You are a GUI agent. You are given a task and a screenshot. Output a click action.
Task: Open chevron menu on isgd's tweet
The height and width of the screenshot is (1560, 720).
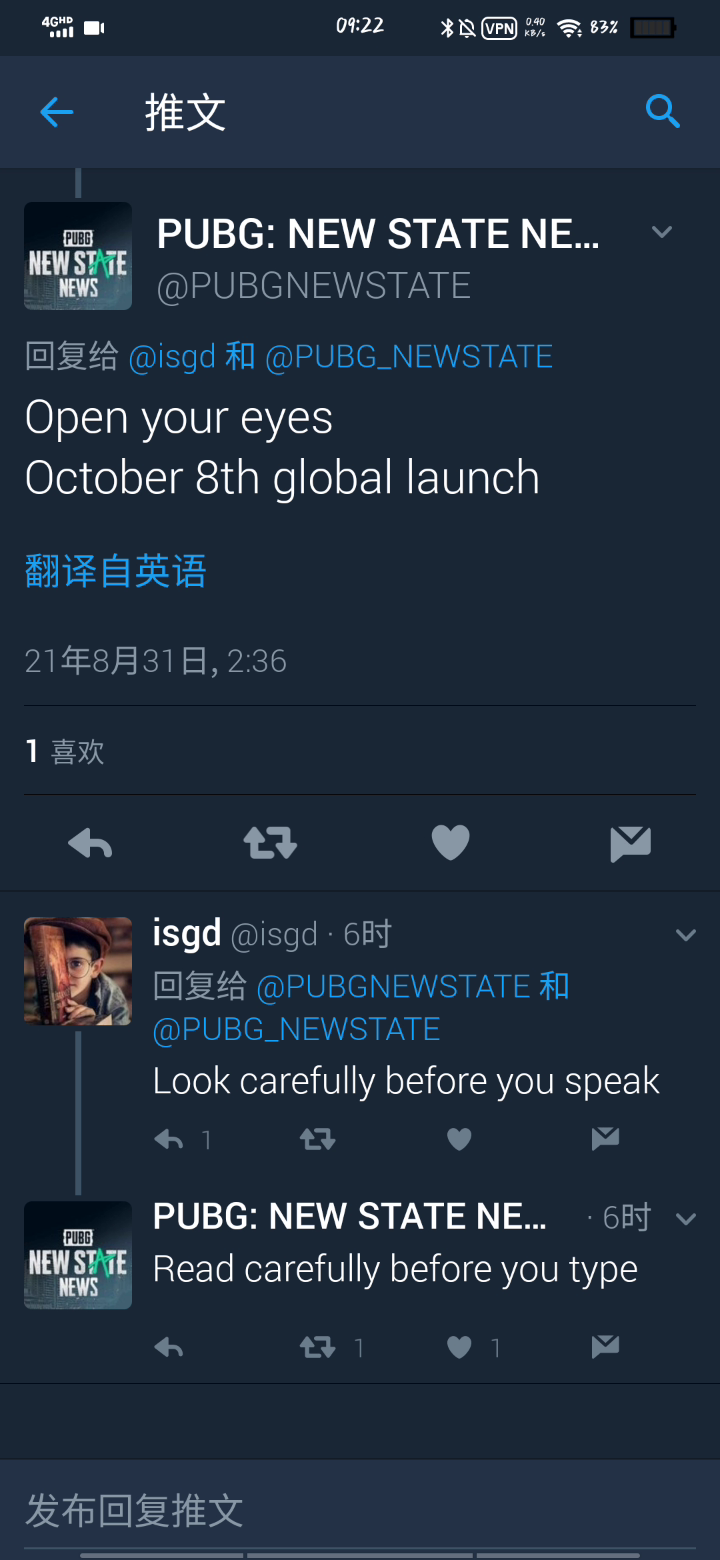(x=685, y=936)
